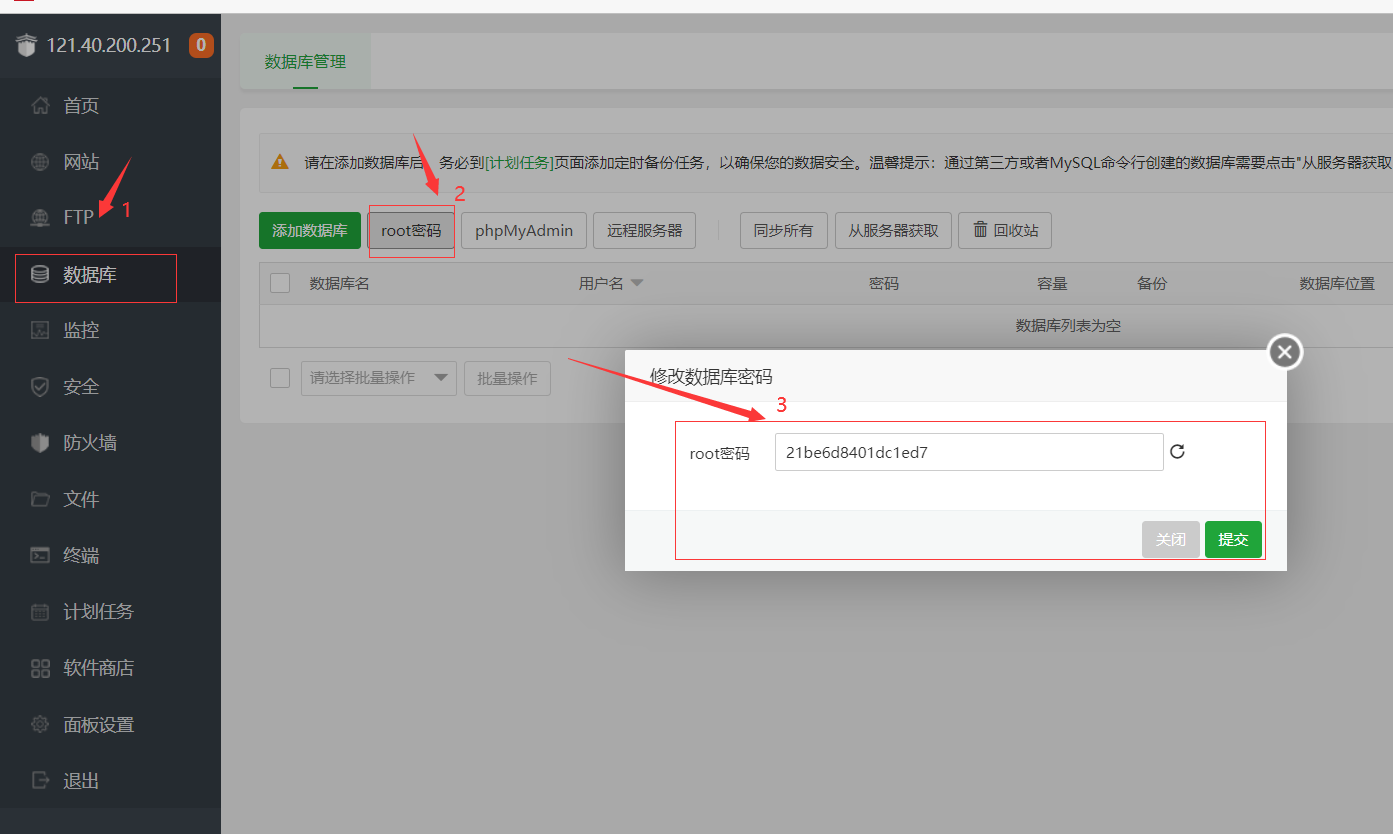Open phpMyAdmin via its button
The height and width of the screenshot is (834, 1393).
tap(524, 230)
